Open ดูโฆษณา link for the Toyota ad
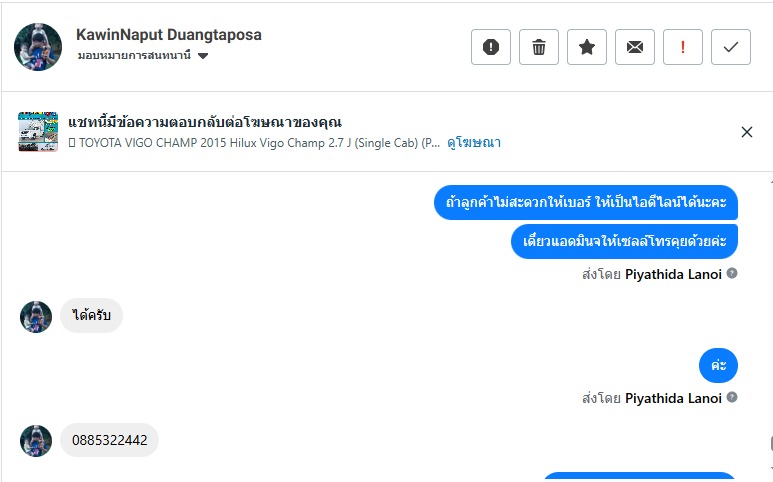 click(474, 143)
